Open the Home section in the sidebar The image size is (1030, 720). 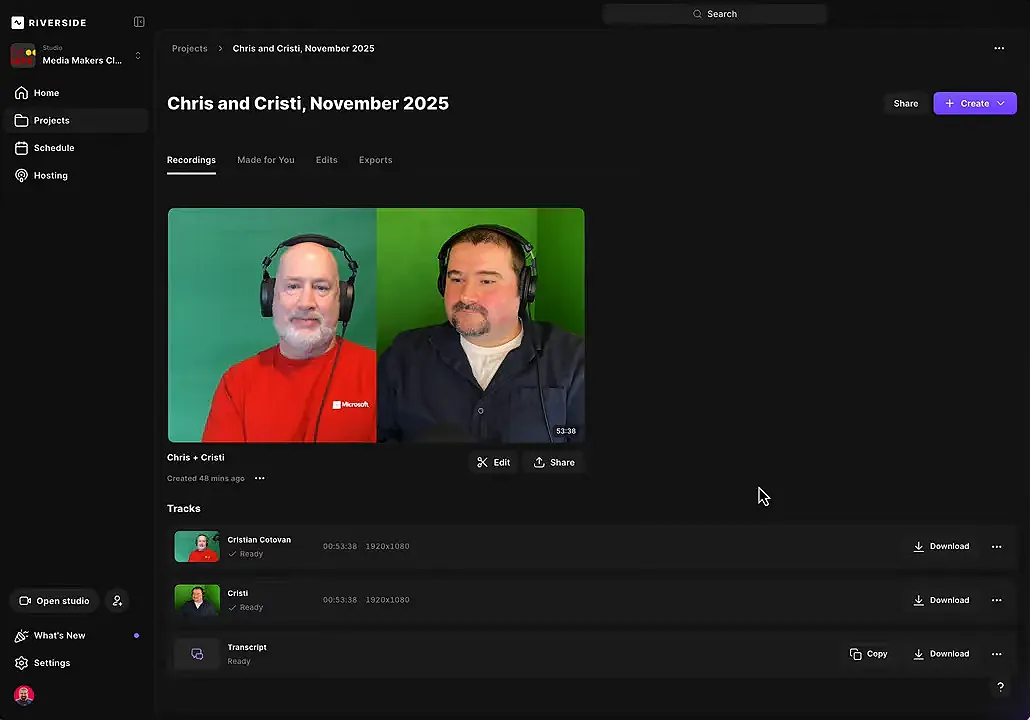(46, 92)
